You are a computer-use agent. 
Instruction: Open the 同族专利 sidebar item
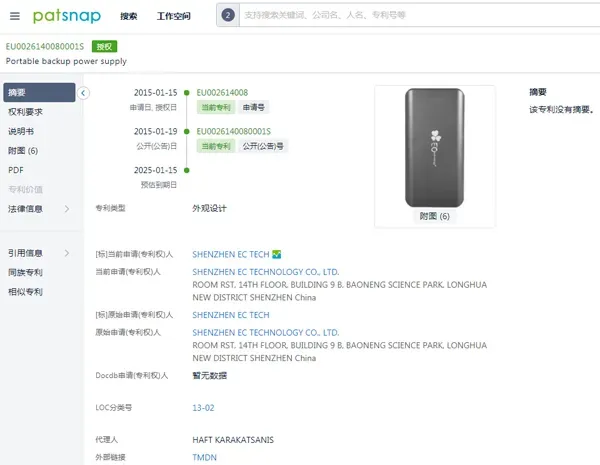click(26, 272)
